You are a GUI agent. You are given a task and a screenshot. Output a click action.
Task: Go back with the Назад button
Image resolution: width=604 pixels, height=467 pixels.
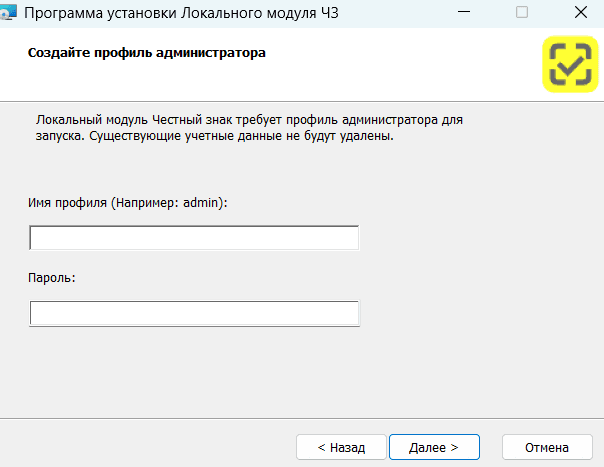pyautogui.click(x=341, y=447)
